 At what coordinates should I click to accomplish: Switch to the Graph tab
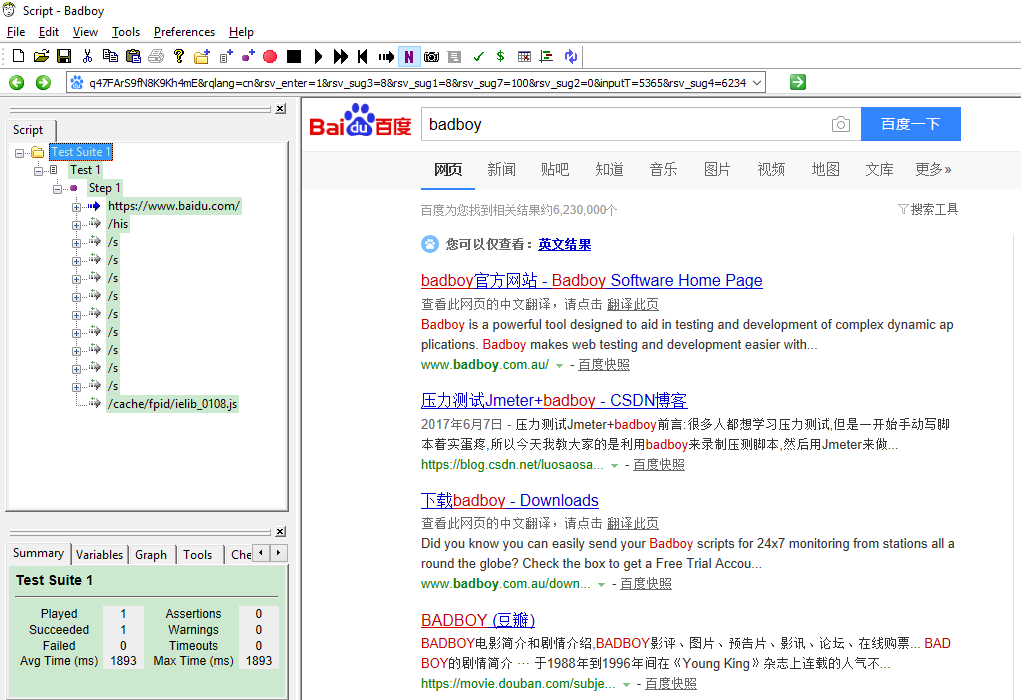click(x=151, y=555)
